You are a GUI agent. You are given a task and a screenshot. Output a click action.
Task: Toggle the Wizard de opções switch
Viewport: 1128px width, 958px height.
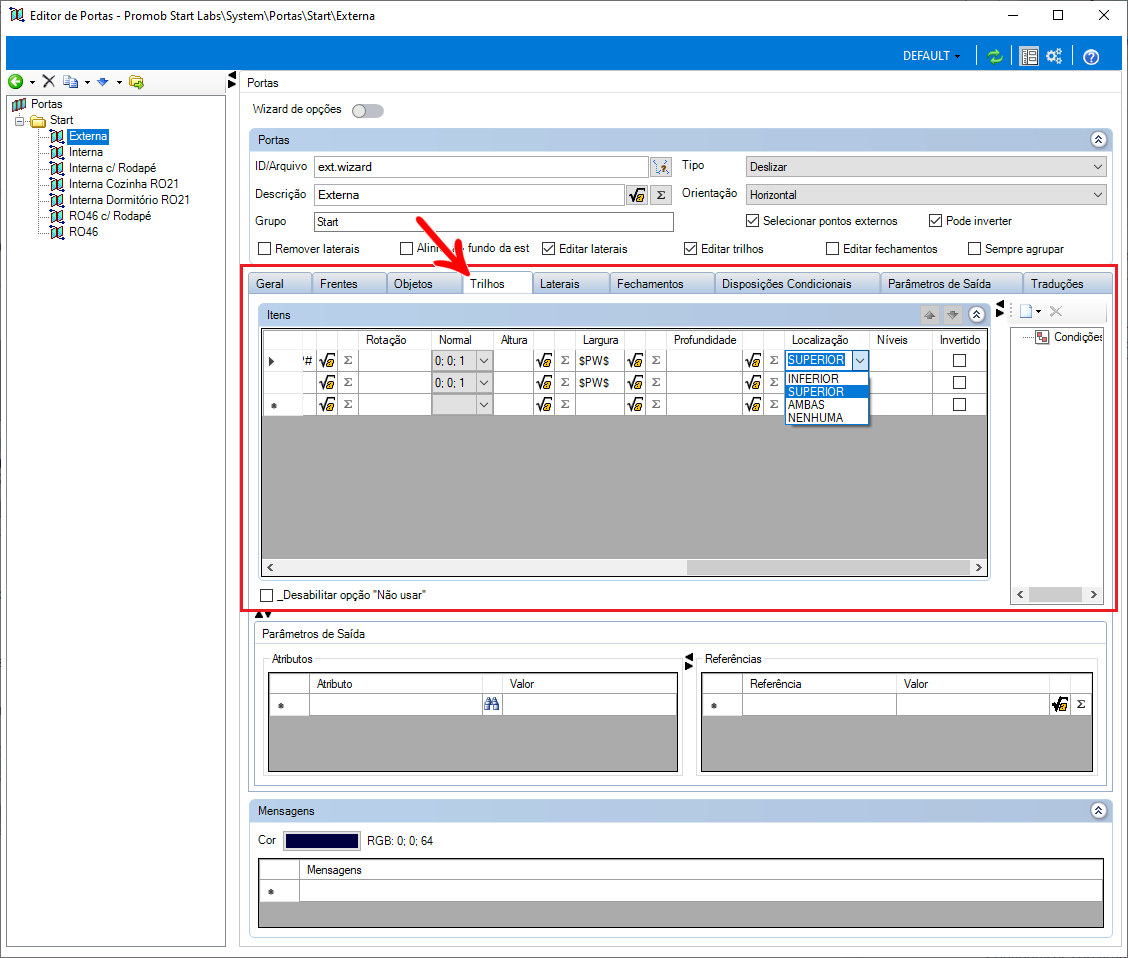tap(368, 111)
